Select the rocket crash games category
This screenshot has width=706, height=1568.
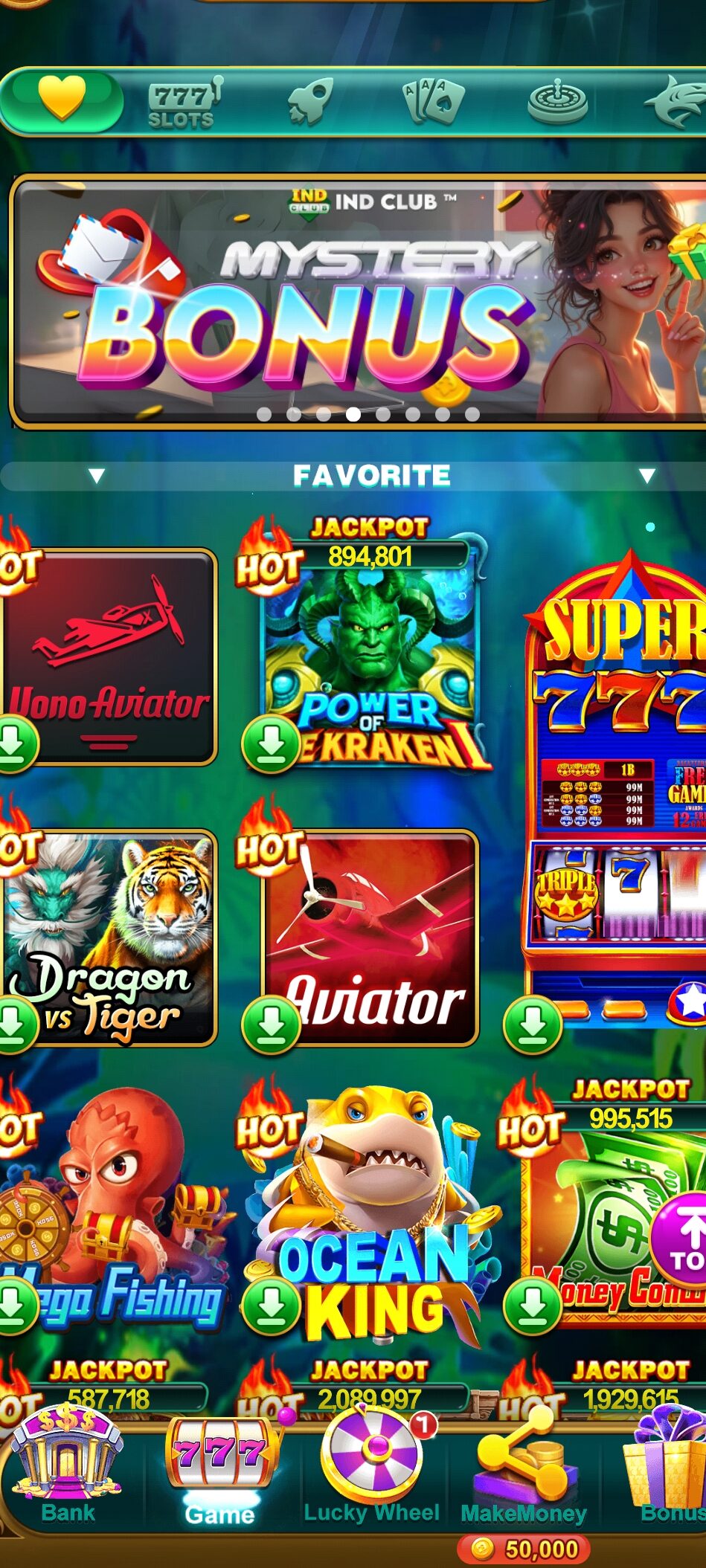[x=309, y=101]
